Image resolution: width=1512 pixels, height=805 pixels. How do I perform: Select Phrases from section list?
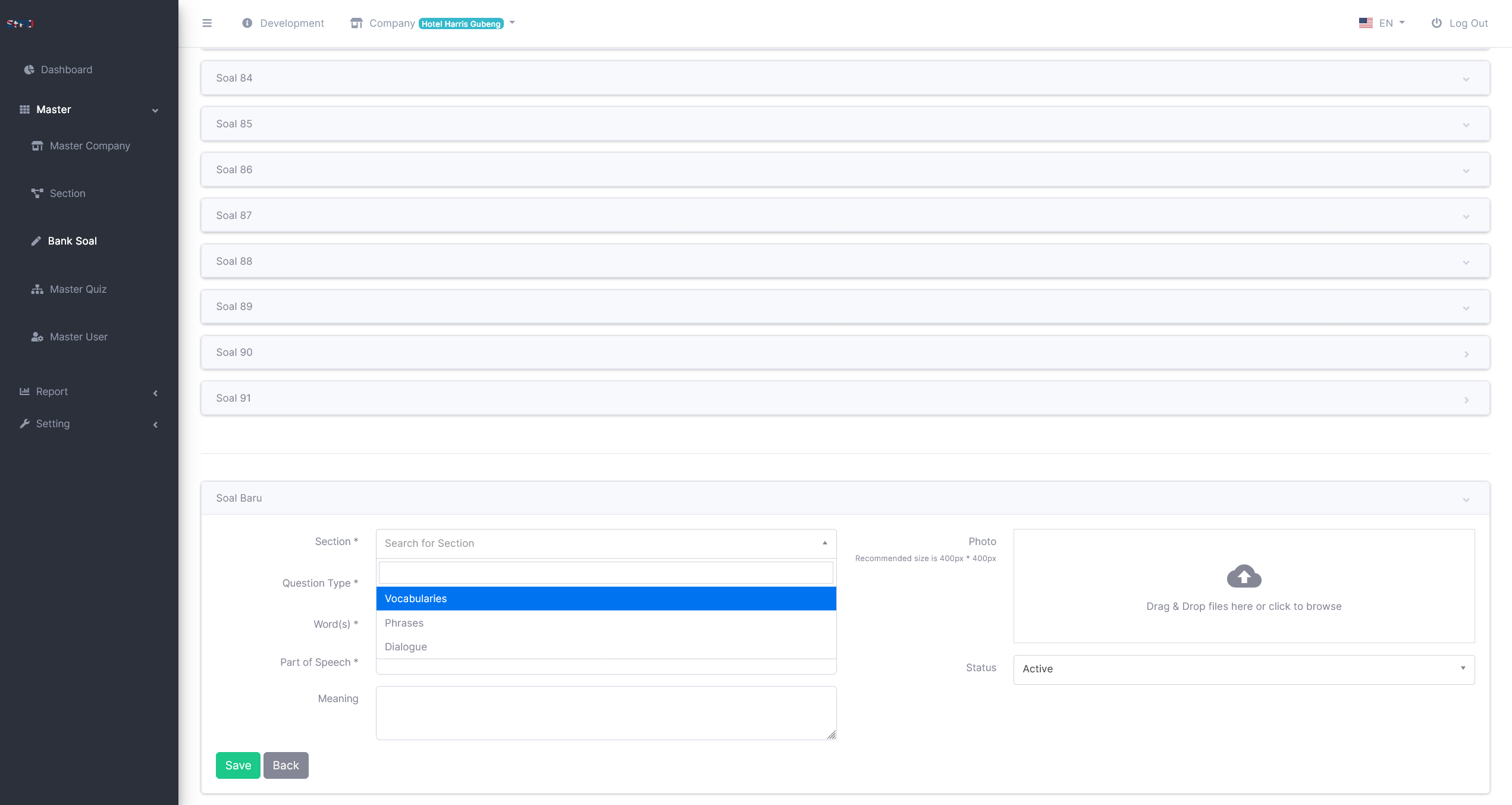[404, 623]
